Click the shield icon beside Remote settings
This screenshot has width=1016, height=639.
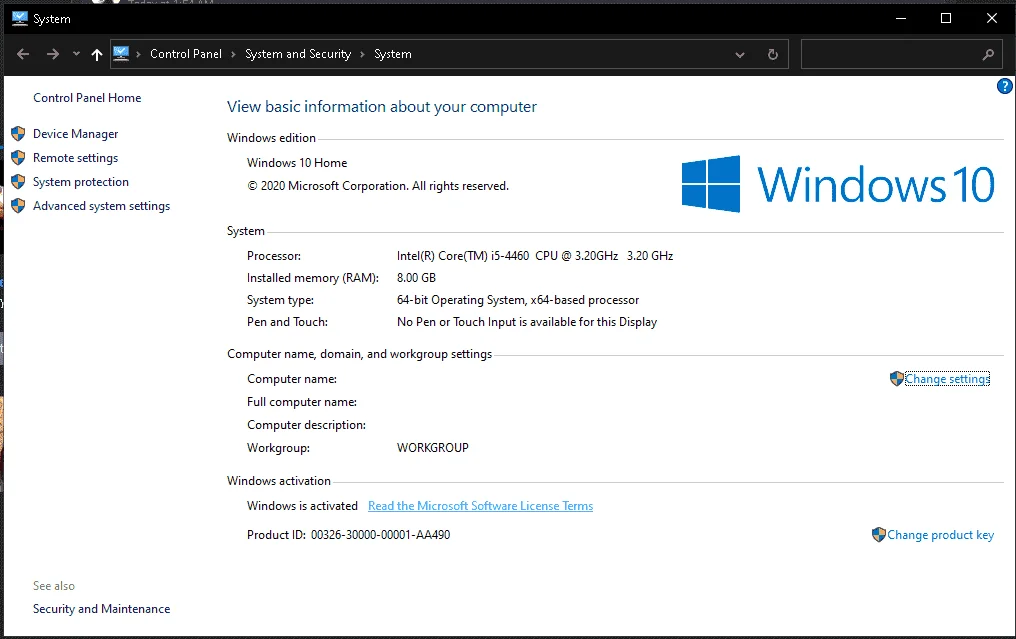(18, 157)
